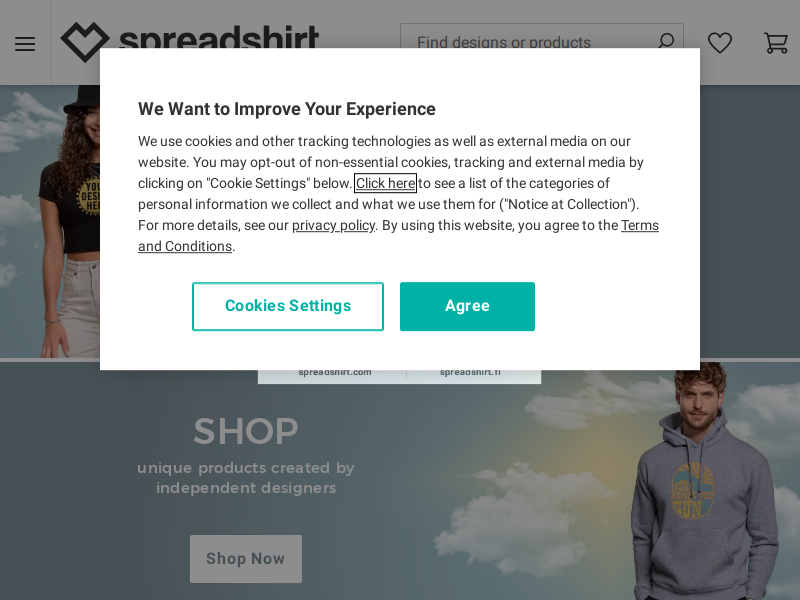The image size is (800, 600).
Task: Click the cookie dialog heading
Action: tap(287, 109)
